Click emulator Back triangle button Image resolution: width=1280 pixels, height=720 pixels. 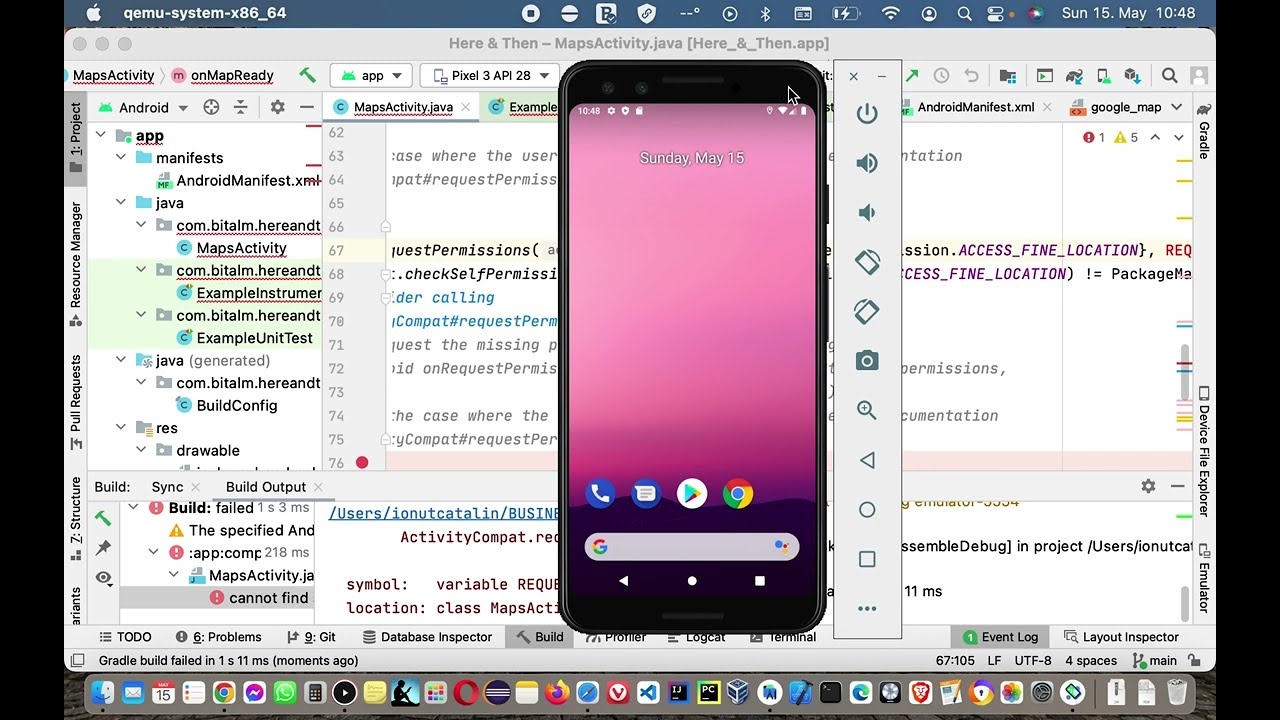click(867, 460)
